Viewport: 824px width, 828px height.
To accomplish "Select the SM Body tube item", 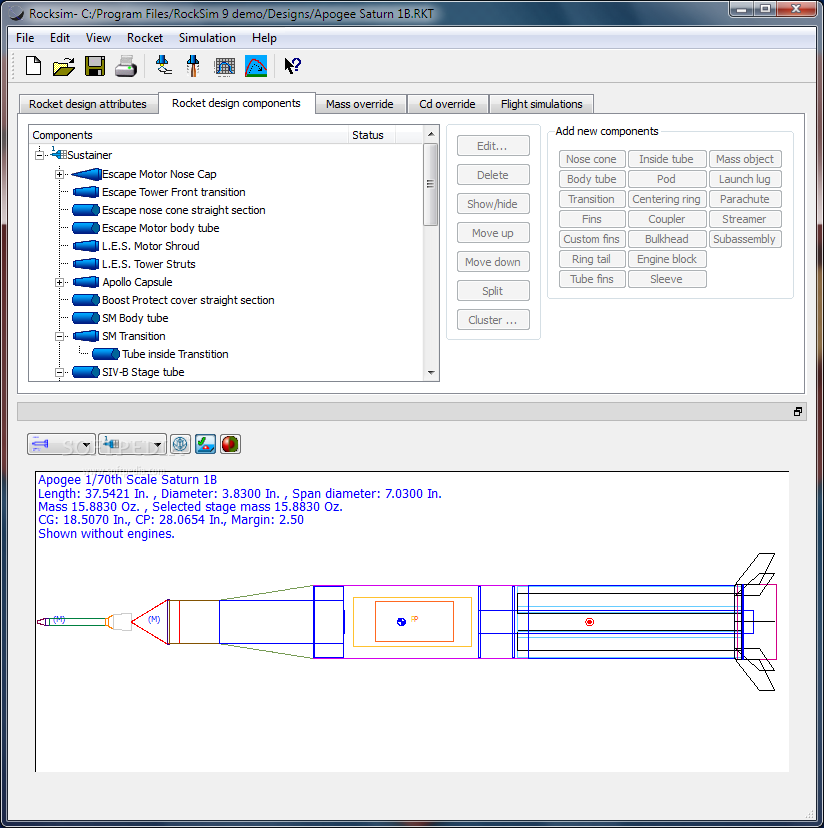I will point(135,318).
